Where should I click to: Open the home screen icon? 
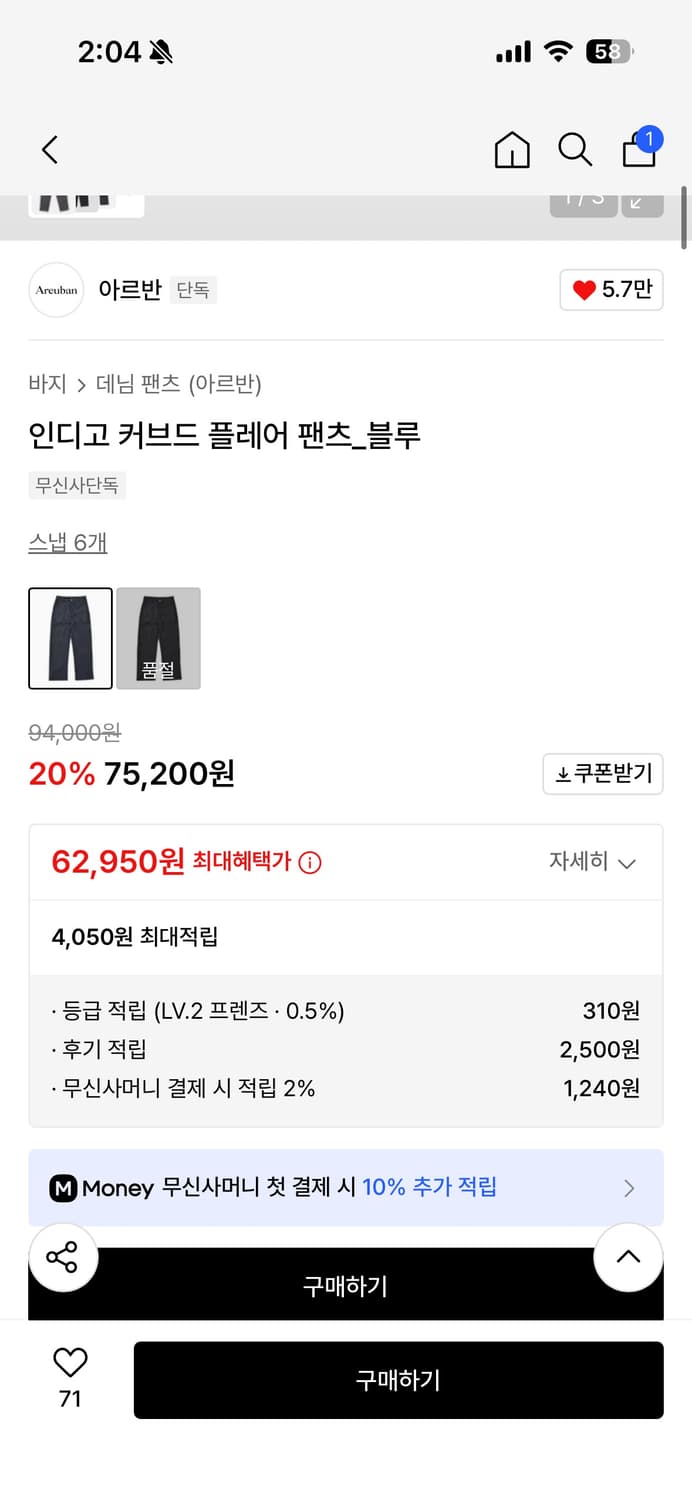pos(511,149)
